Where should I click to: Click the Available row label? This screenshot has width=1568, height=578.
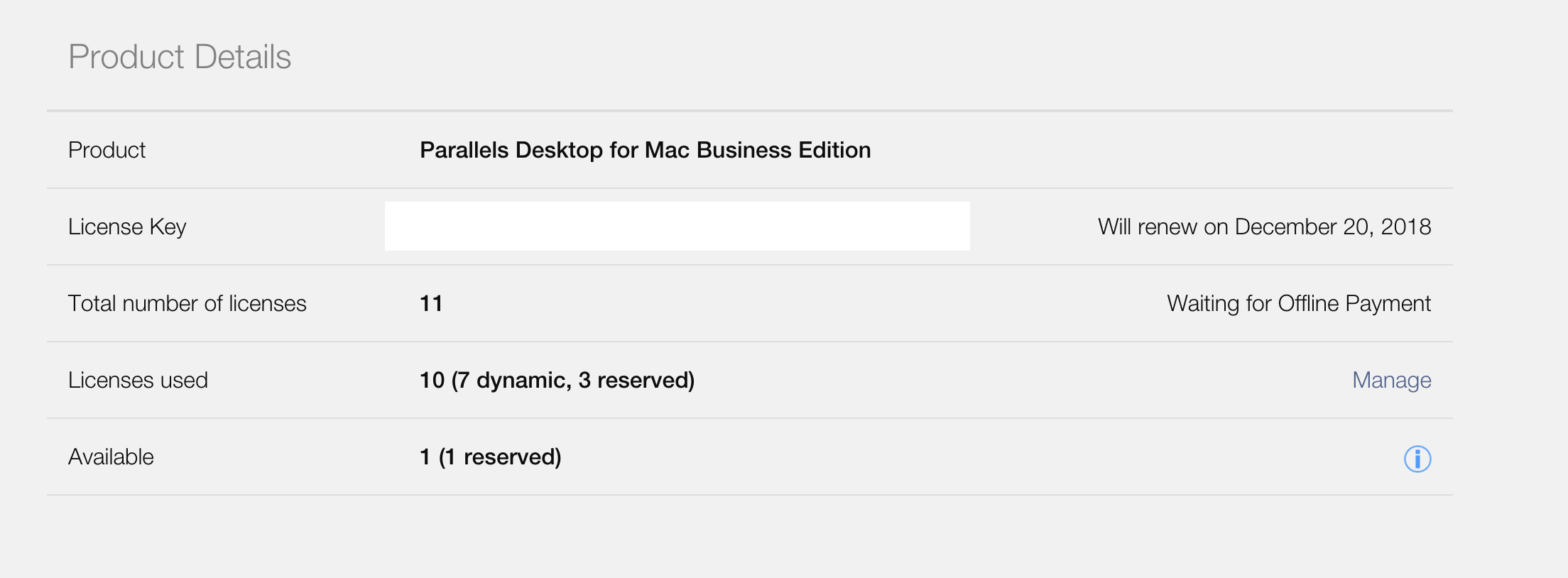(111, 457)
